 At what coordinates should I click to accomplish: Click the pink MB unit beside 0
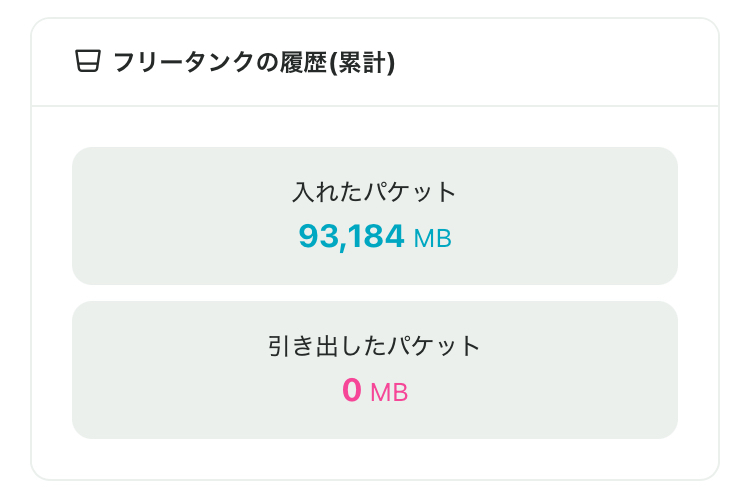[x=389, y=393]
